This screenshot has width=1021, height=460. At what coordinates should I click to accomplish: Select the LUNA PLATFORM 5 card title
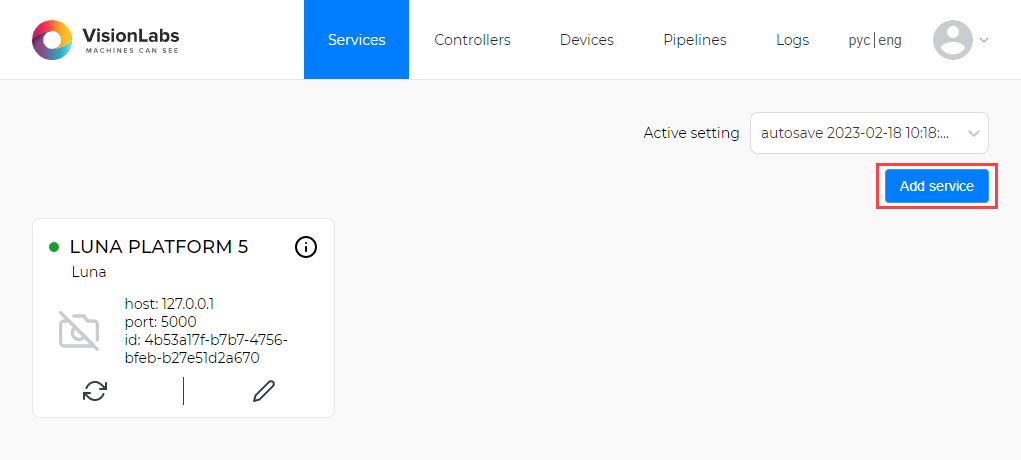pyautogui.click(x=159, y=247)
